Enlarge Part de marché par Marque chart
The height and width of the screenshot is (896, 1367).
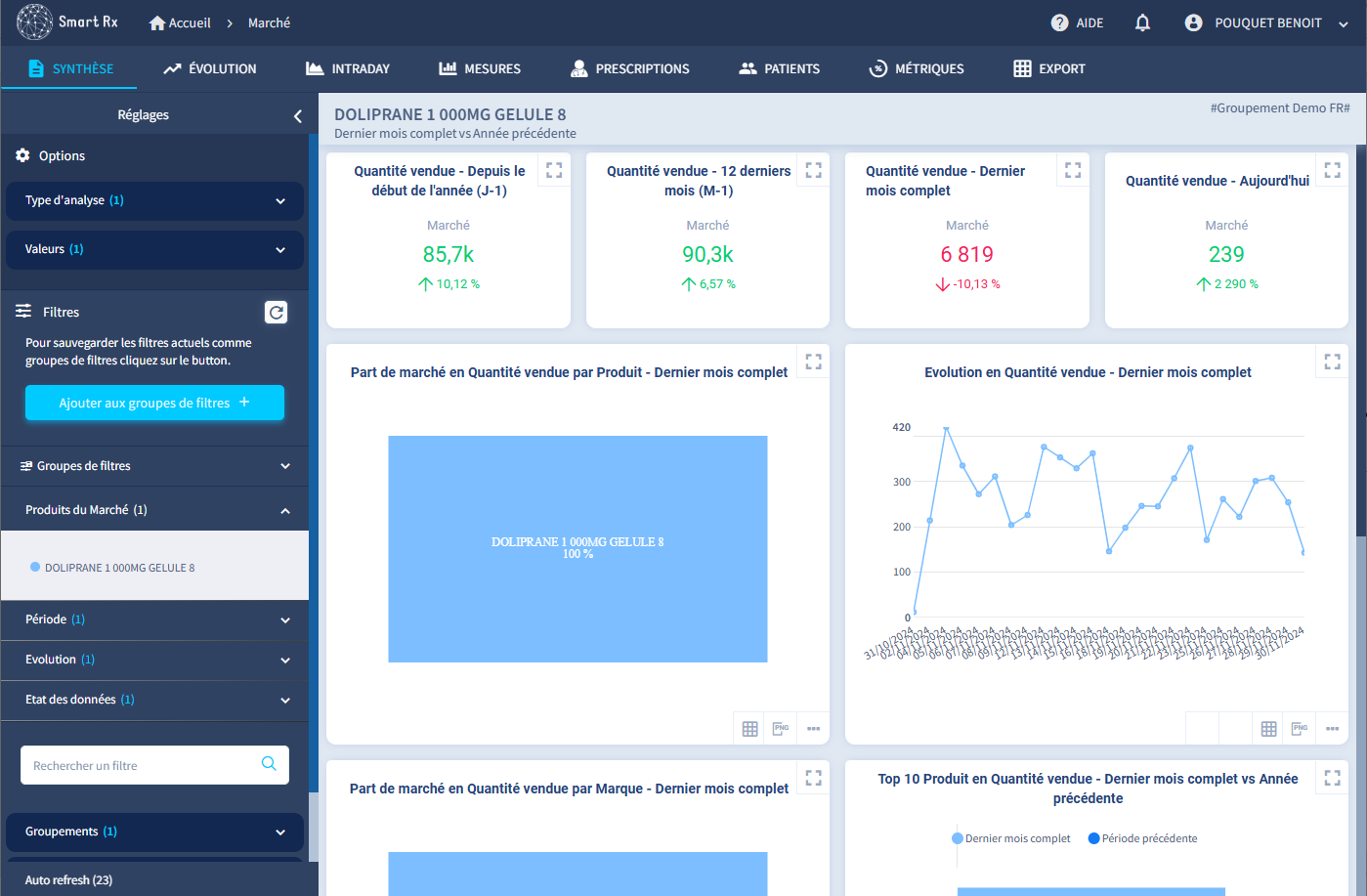tap(813, 778)
